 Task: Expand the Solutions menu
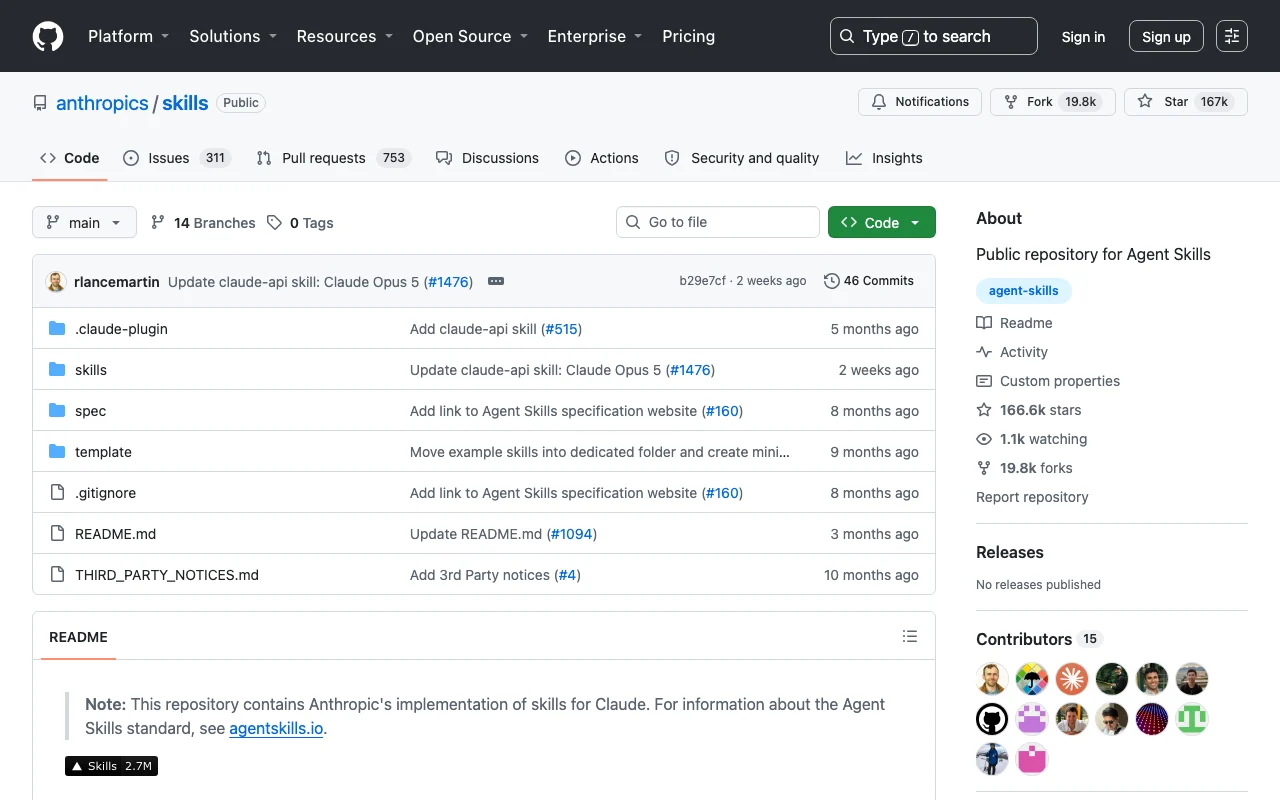pos(233,36)
